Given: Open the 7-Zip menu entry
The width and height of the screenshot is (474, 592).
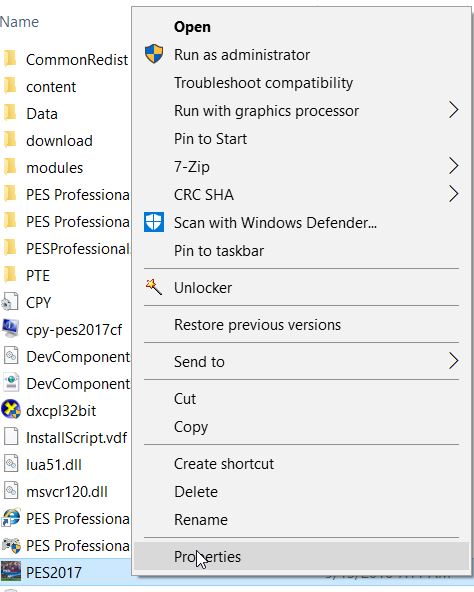Looking at the screenshot, I should pyautogui.click(x=301, y=166).
